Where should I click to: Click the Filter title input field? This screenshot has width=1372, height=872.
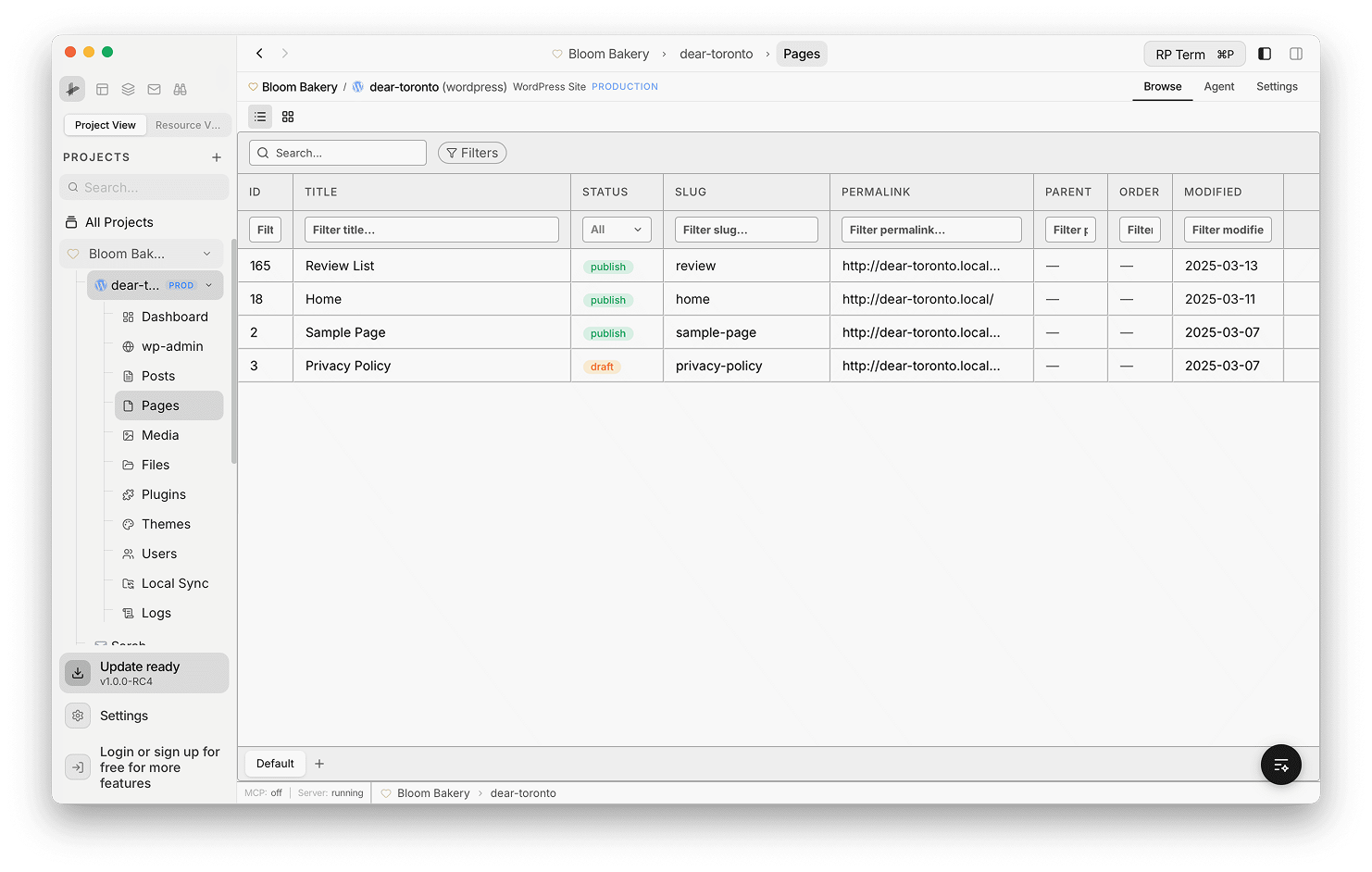[x=431, y=229]
